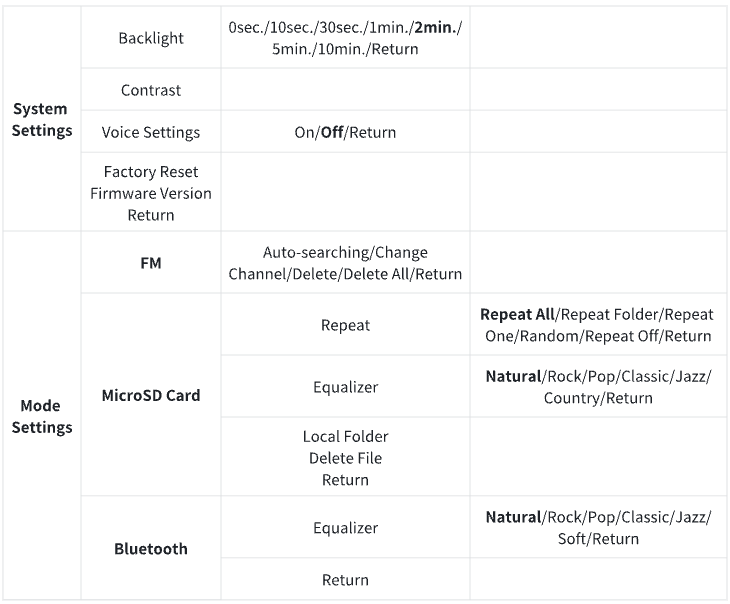Select the FM mode label
The width and height of the screenshot is (730, 604).
[x=151, y=263]
